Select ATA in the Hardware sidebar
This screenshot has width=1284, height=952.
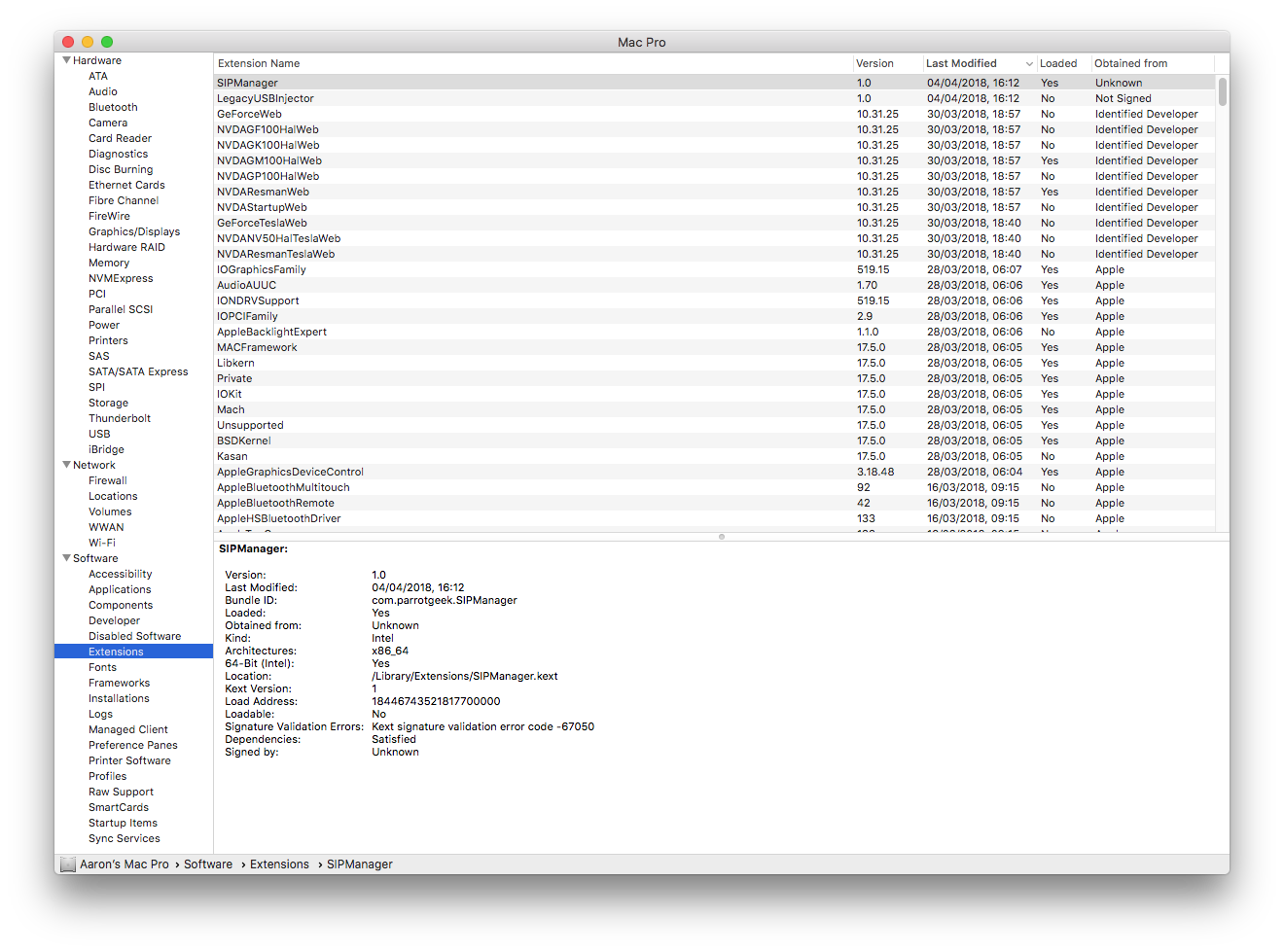click(x=98, y=76)
